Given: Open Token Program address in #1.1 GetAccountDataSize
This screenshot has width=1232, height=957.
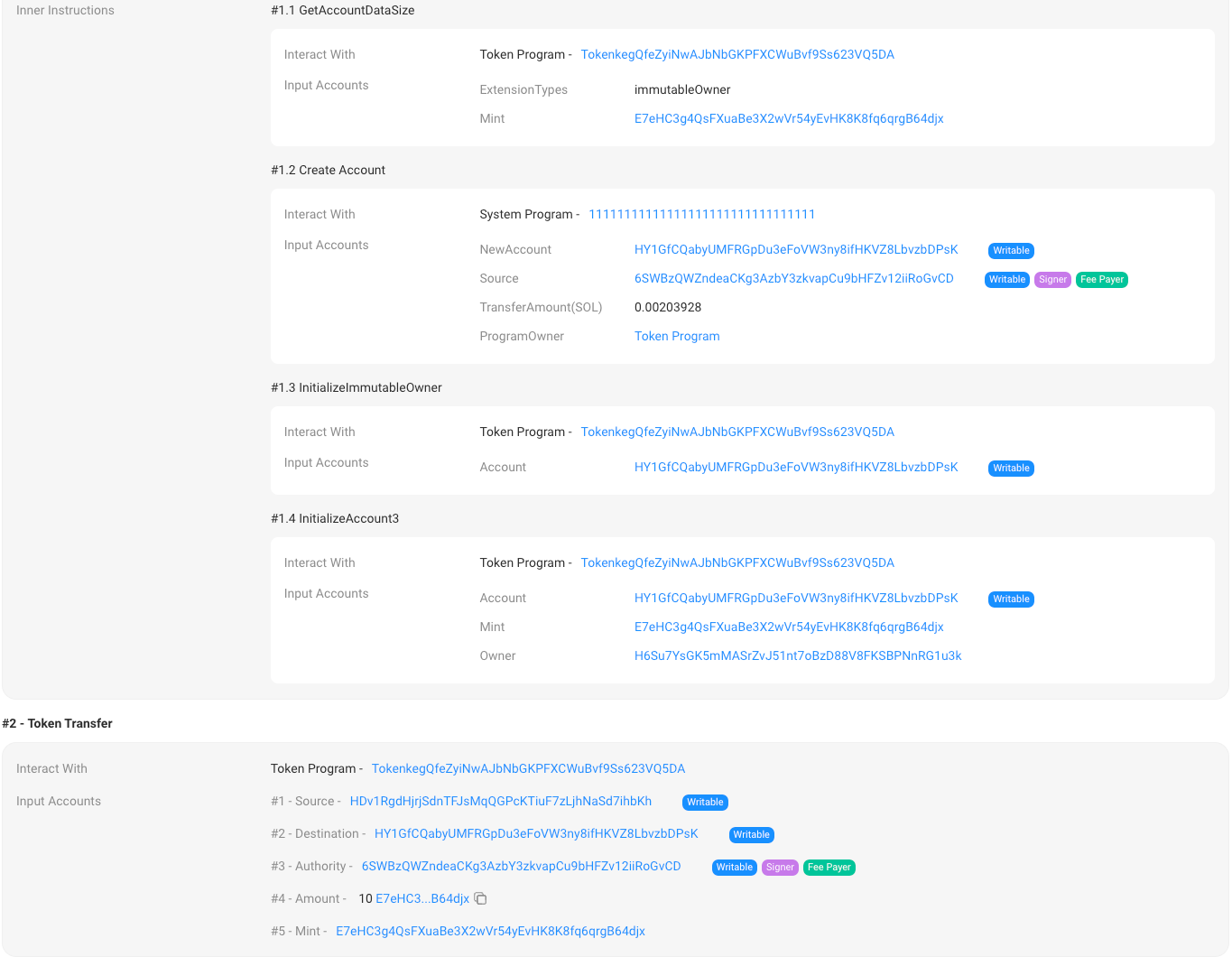Looking at the screenshot, I should point(736,55).
